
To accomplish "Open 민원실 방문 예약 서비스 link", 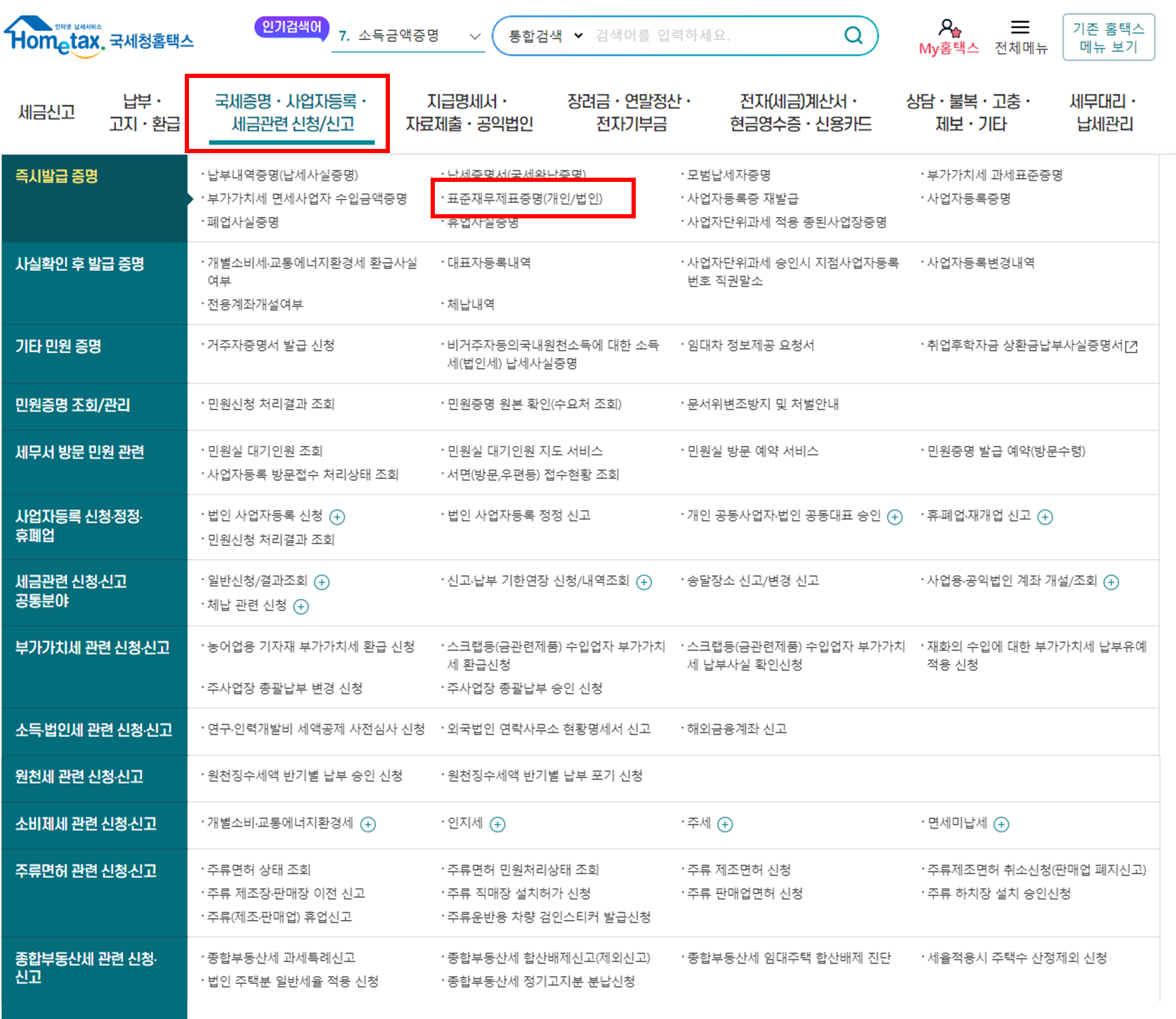I will coord(752,451).
